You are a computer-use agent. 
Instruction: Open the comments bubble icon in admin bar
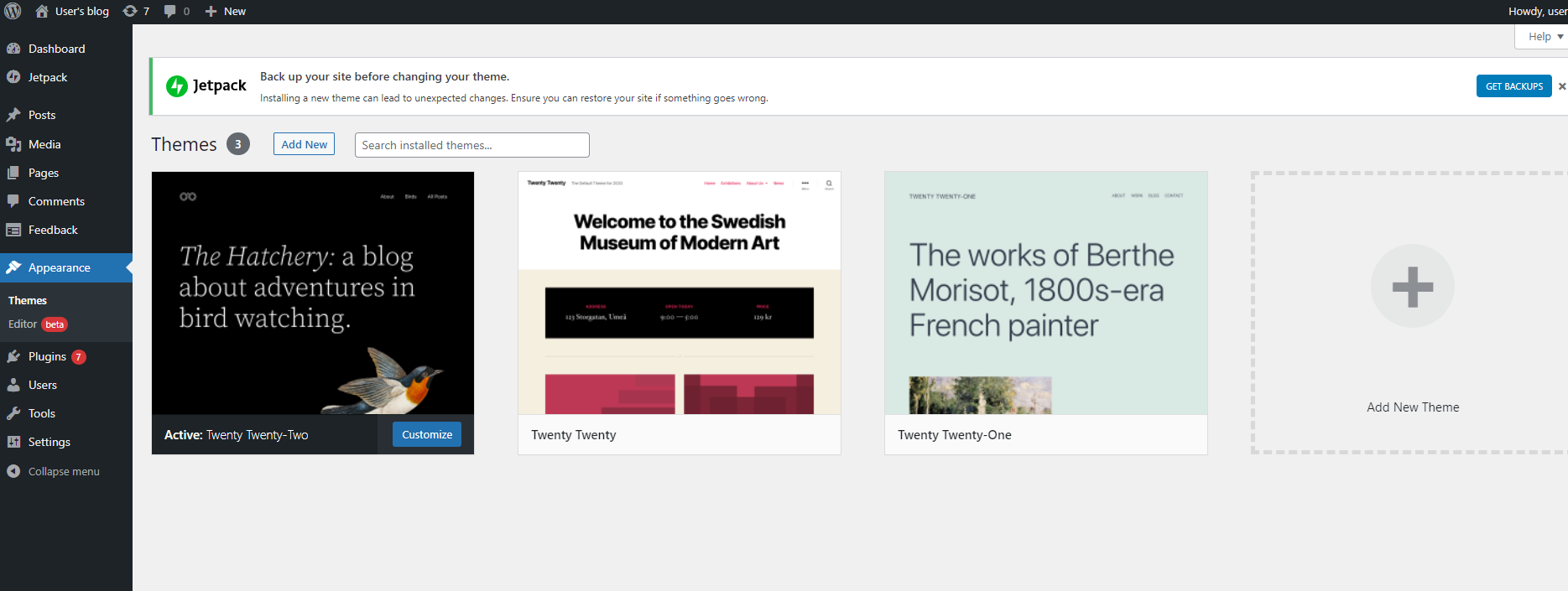(170, 11)
